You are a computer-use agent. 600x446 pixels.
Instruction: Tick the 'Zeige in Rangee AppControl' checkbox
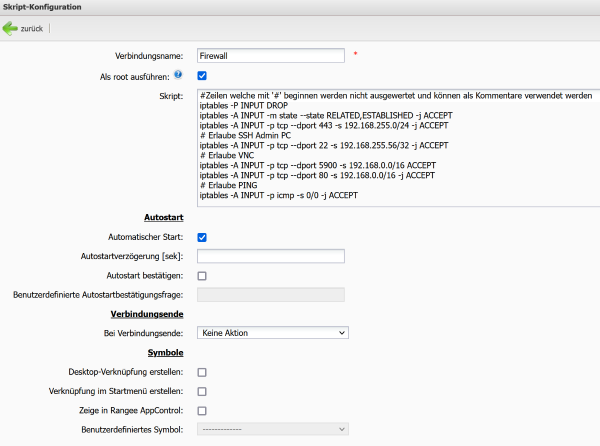(202, 410)
